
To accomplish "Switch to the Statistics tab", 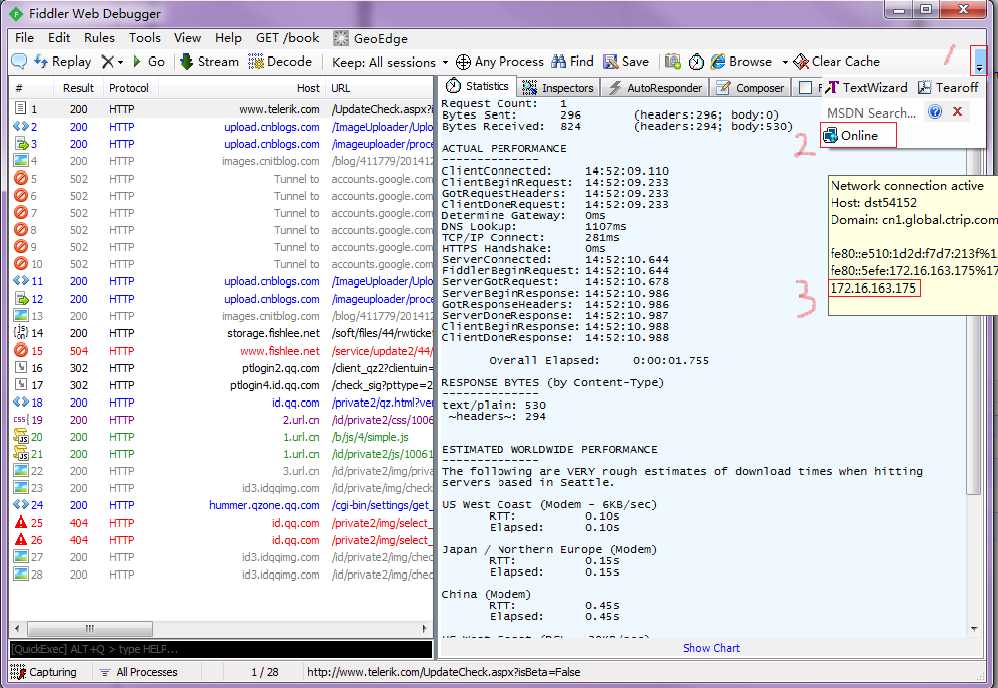I will [477, 87].
